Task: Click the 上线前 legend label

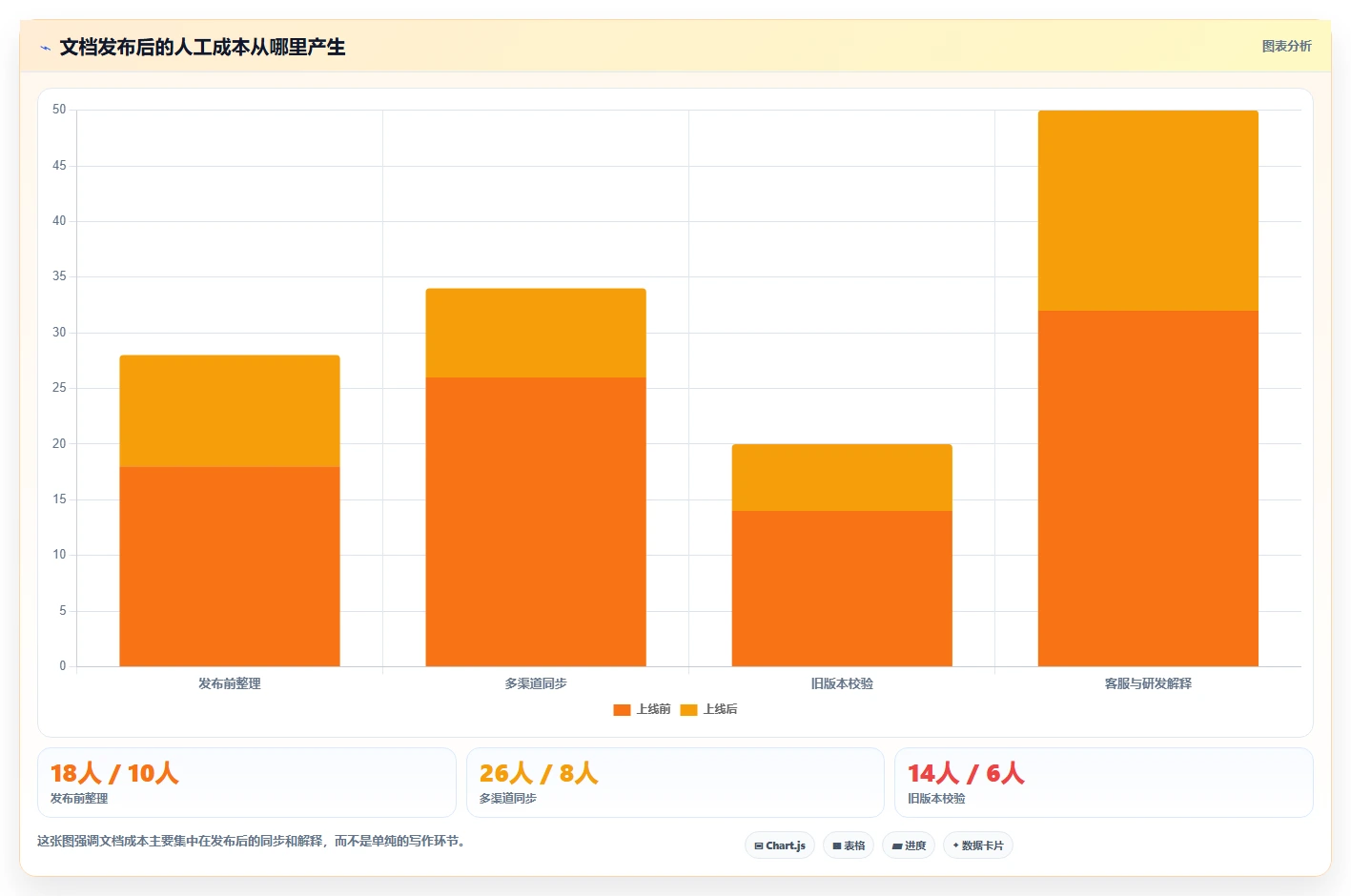Action: point(654,709)
